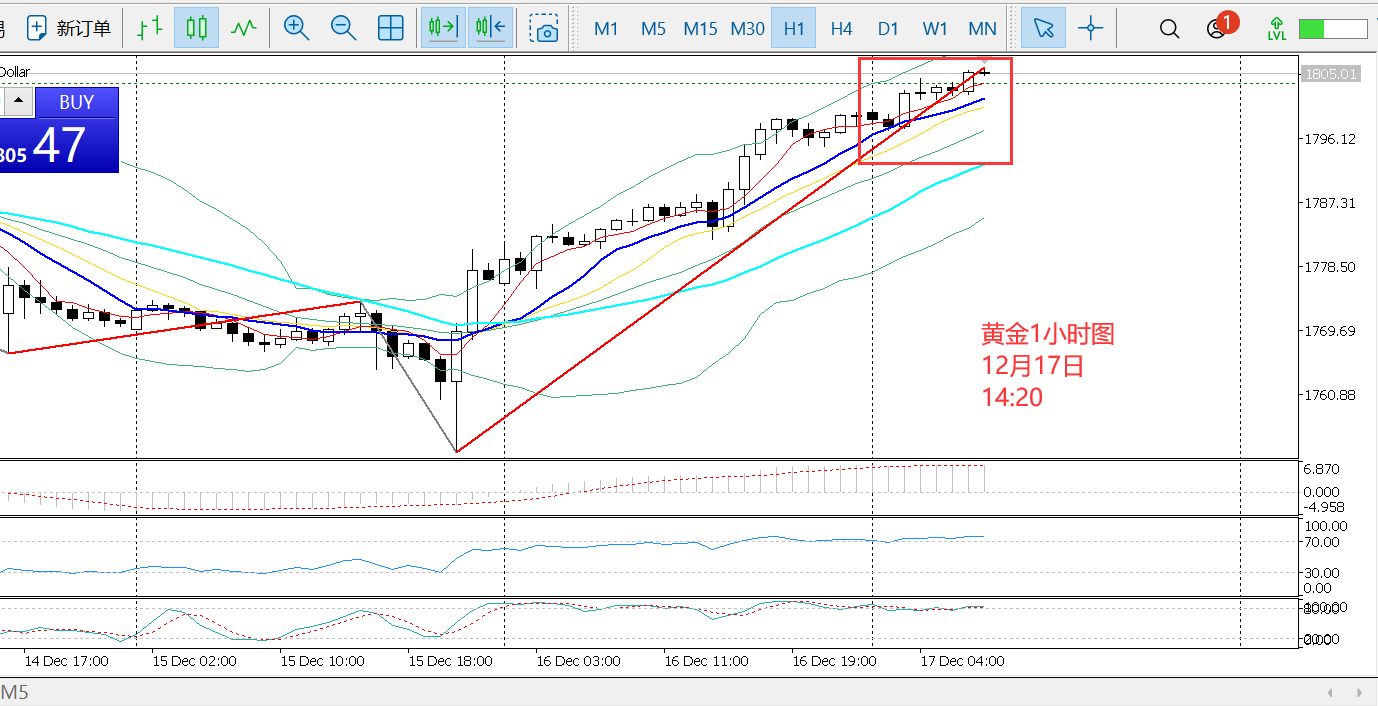Click the green LVL indicator icon
Image resolution: width=1378 pixels, height=706 pixels.
point(1277,28)
